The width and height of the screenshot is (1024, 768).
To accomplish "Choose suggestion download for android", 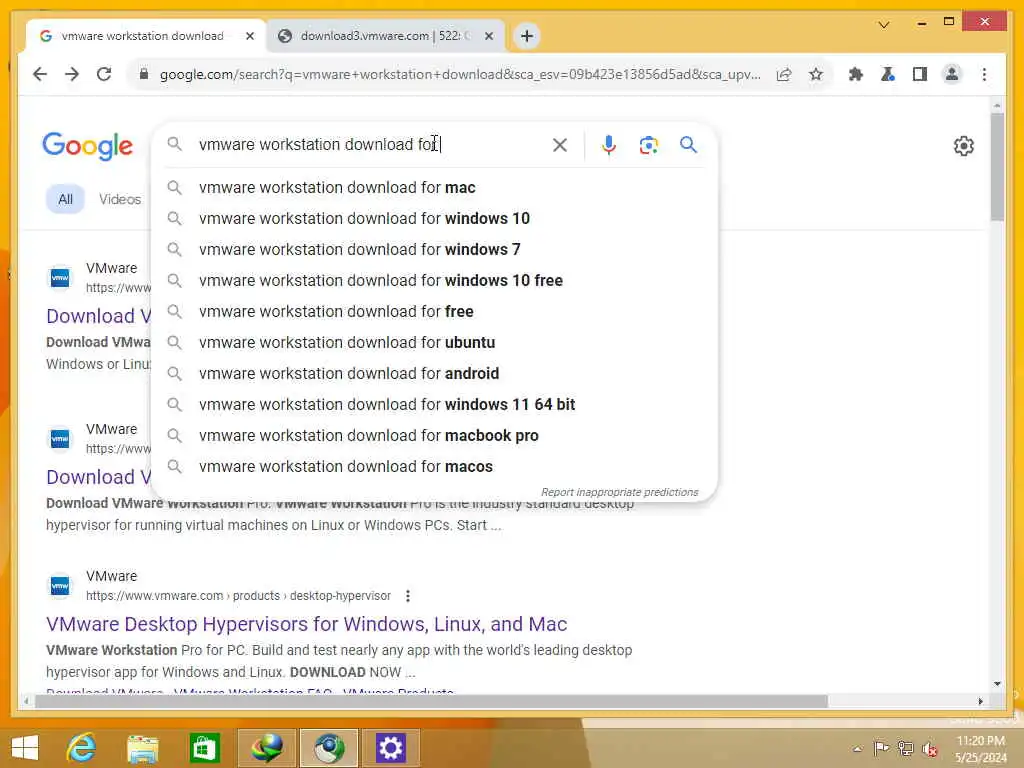I will pos(434,374).
